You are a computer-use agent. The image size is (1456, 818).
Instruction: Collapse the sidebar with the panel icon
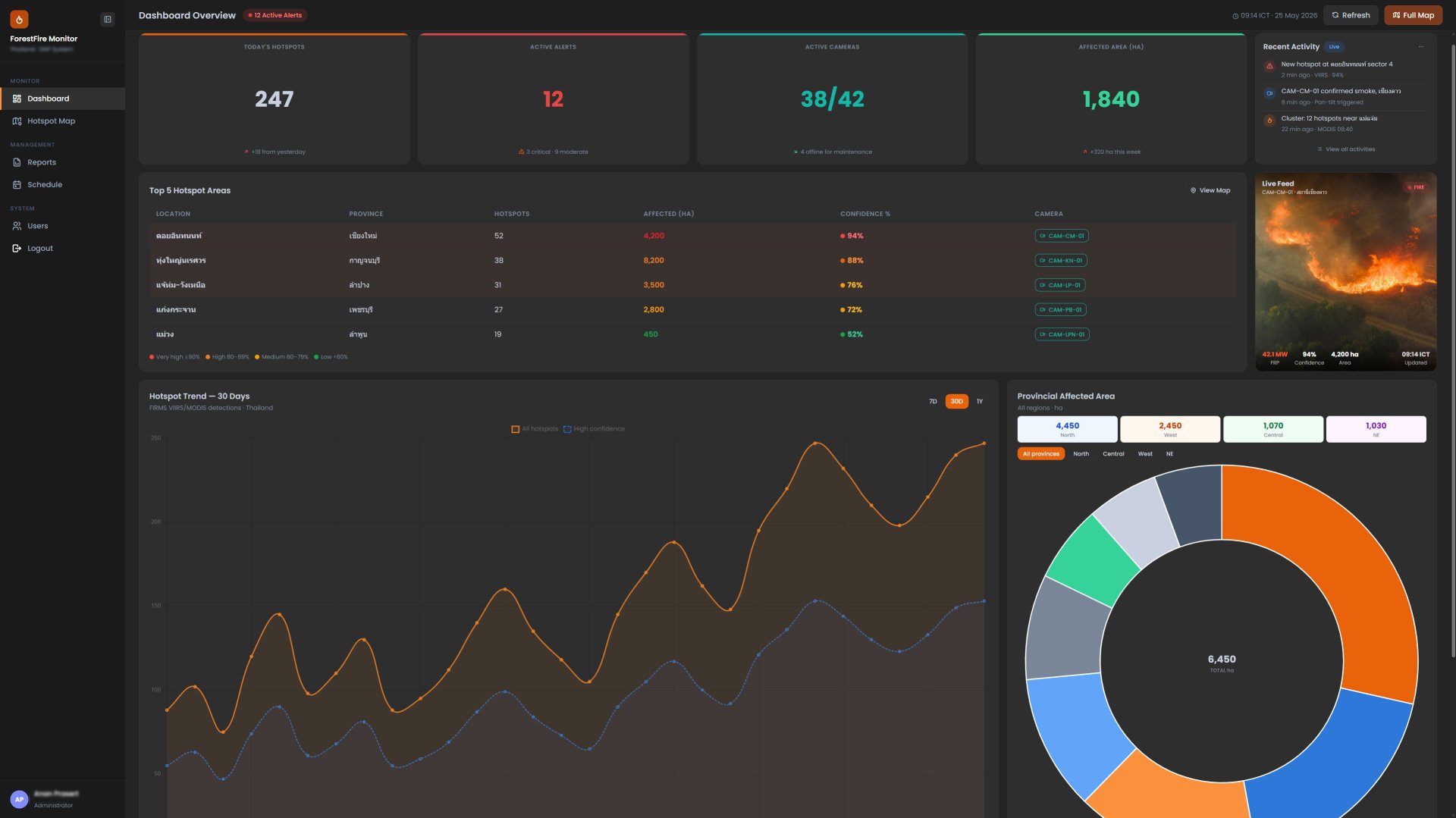tap(108, 20)
